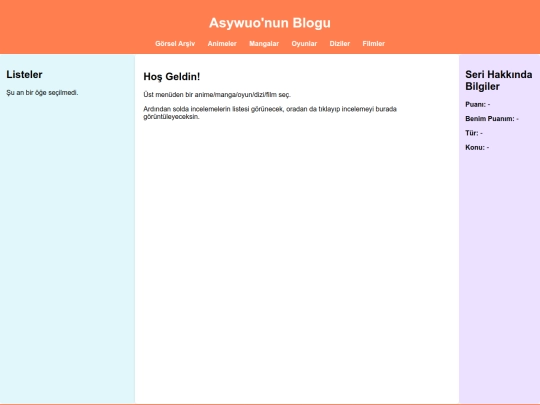
Task: Click the Seri Hakkında Bilgiler heading
Action: coord(499,80)
